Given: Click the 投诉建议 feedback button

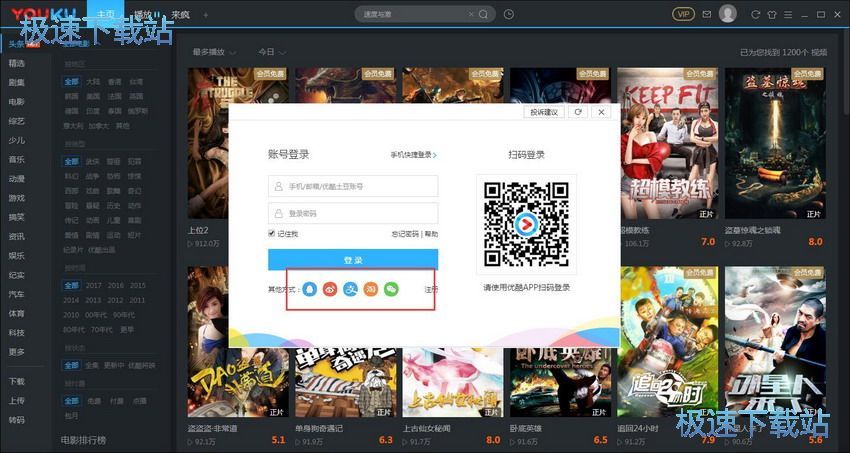Looking at the screenshot, I should tap(544, 112).
